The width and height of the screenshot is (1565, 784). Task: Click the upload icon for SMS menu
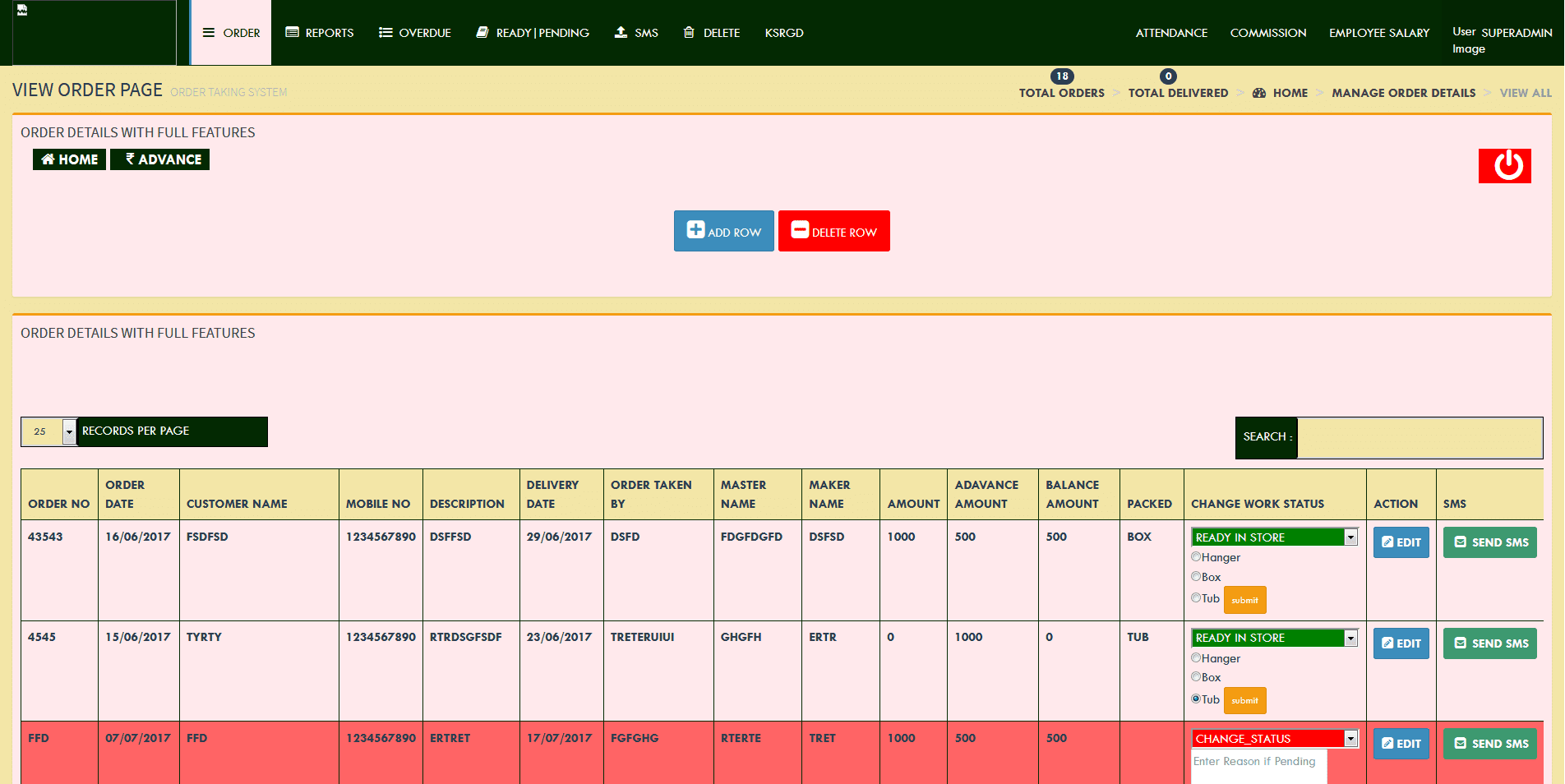(x=621, y=33)
